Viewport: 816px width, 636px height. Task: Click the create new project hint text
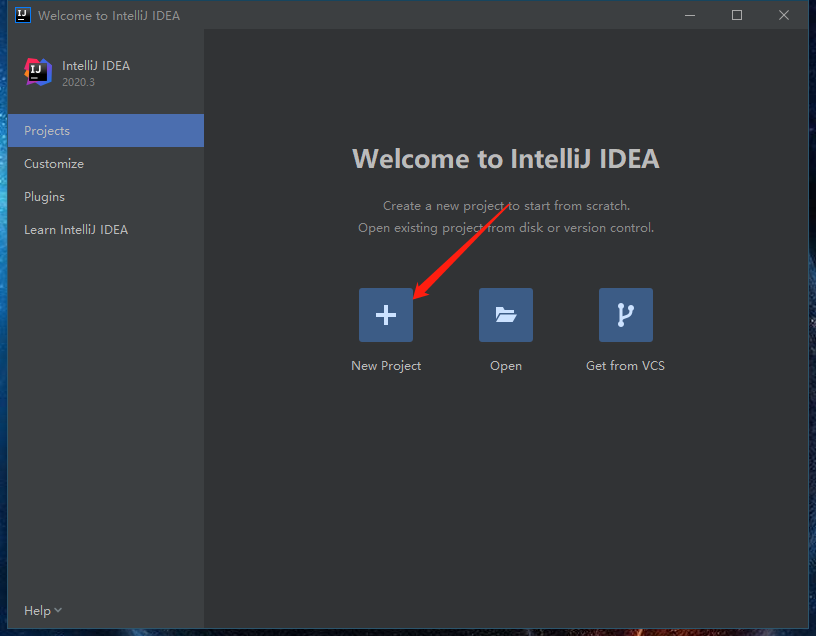pos(505,205)
